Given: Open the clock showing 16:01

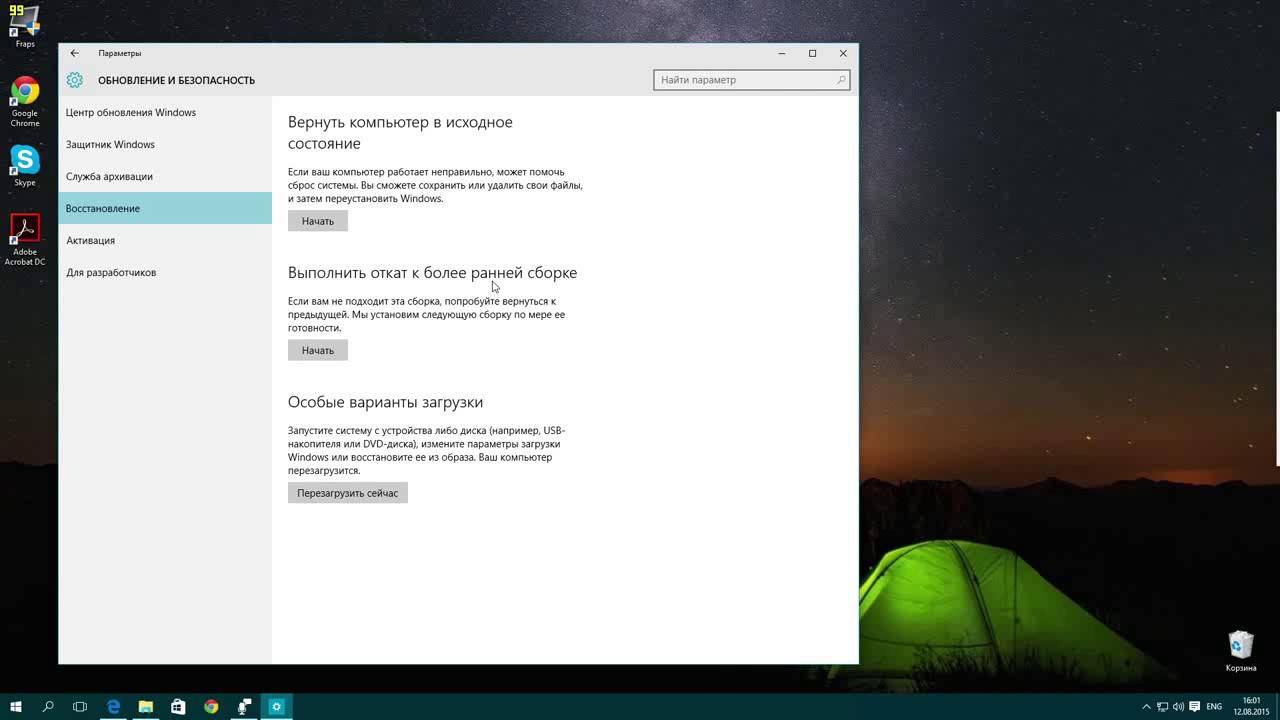Looking at the screenshot, I should click(1251, 706).
